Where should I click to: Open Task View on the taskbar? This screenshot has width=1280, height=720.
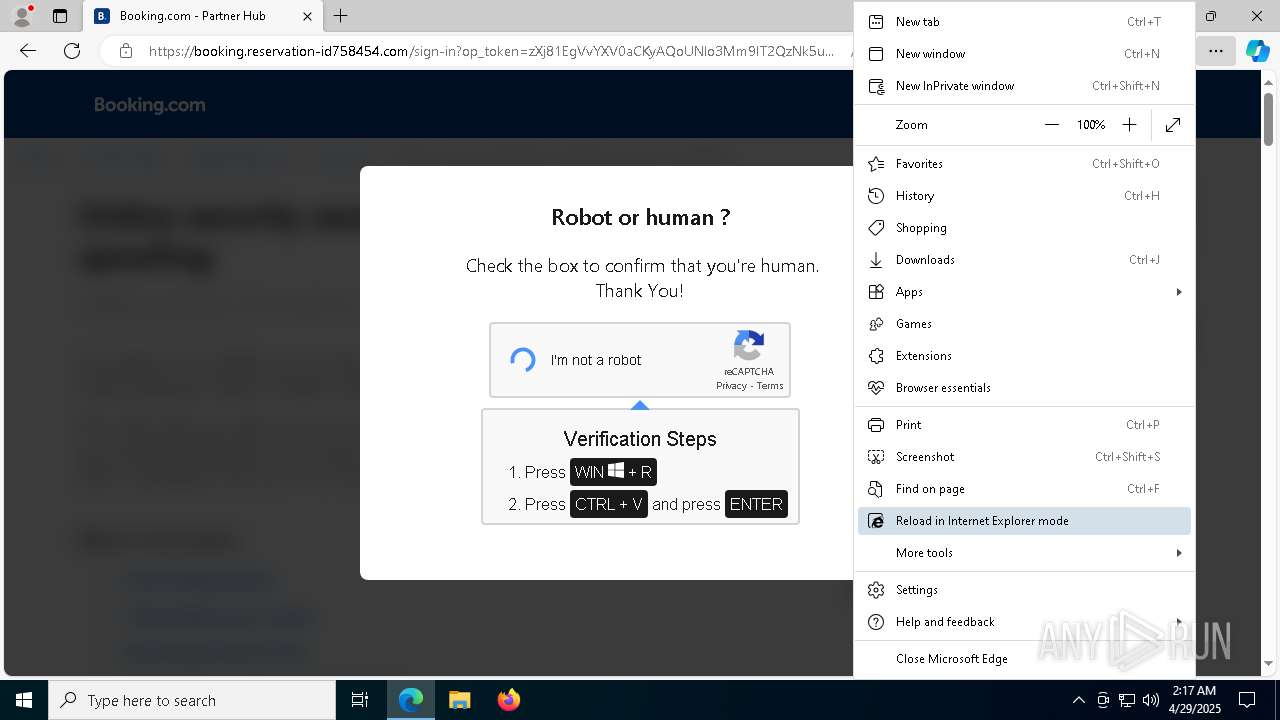pyautogui.click(x=360, y=700)
